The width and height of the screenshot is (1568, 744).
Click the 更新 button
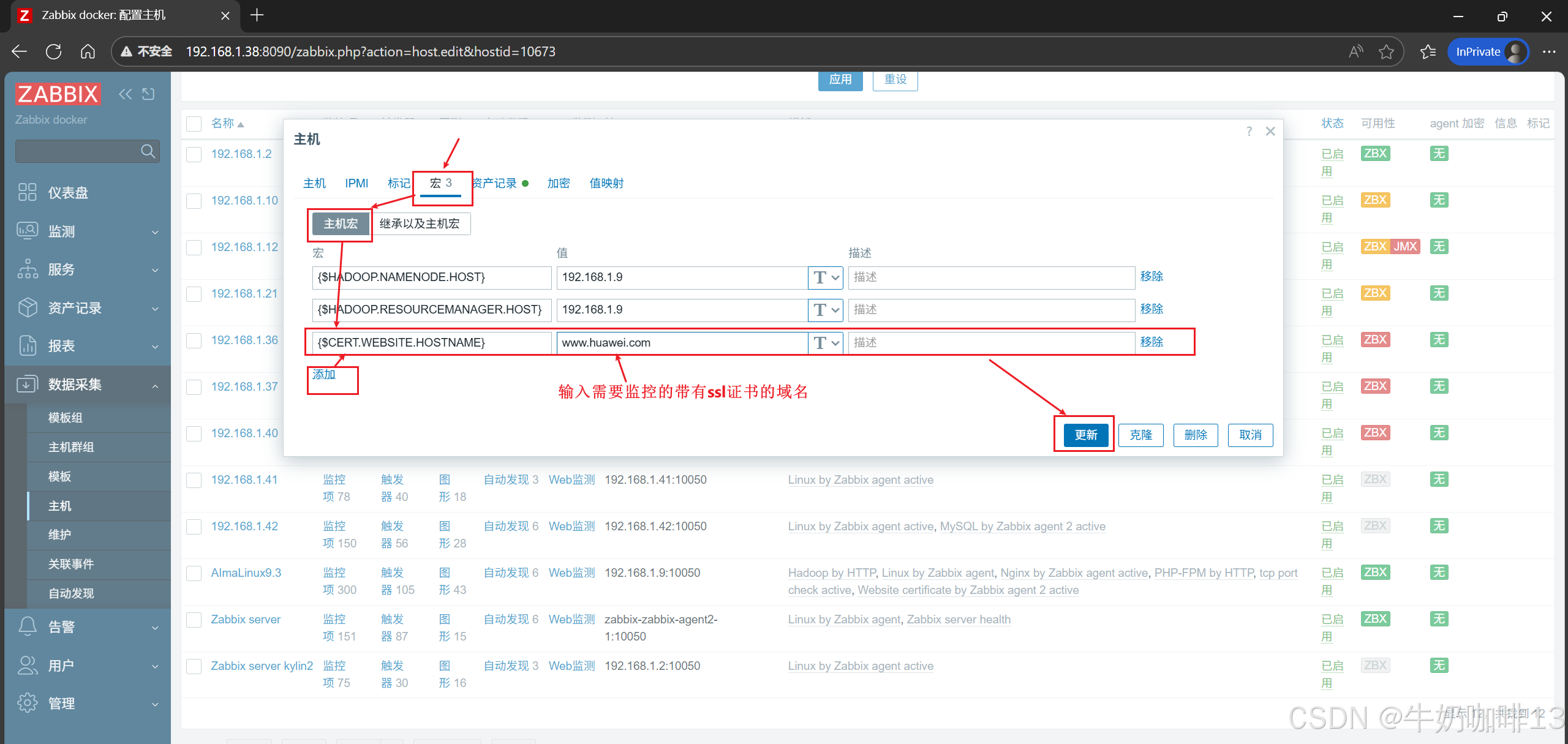point(1085,435)
